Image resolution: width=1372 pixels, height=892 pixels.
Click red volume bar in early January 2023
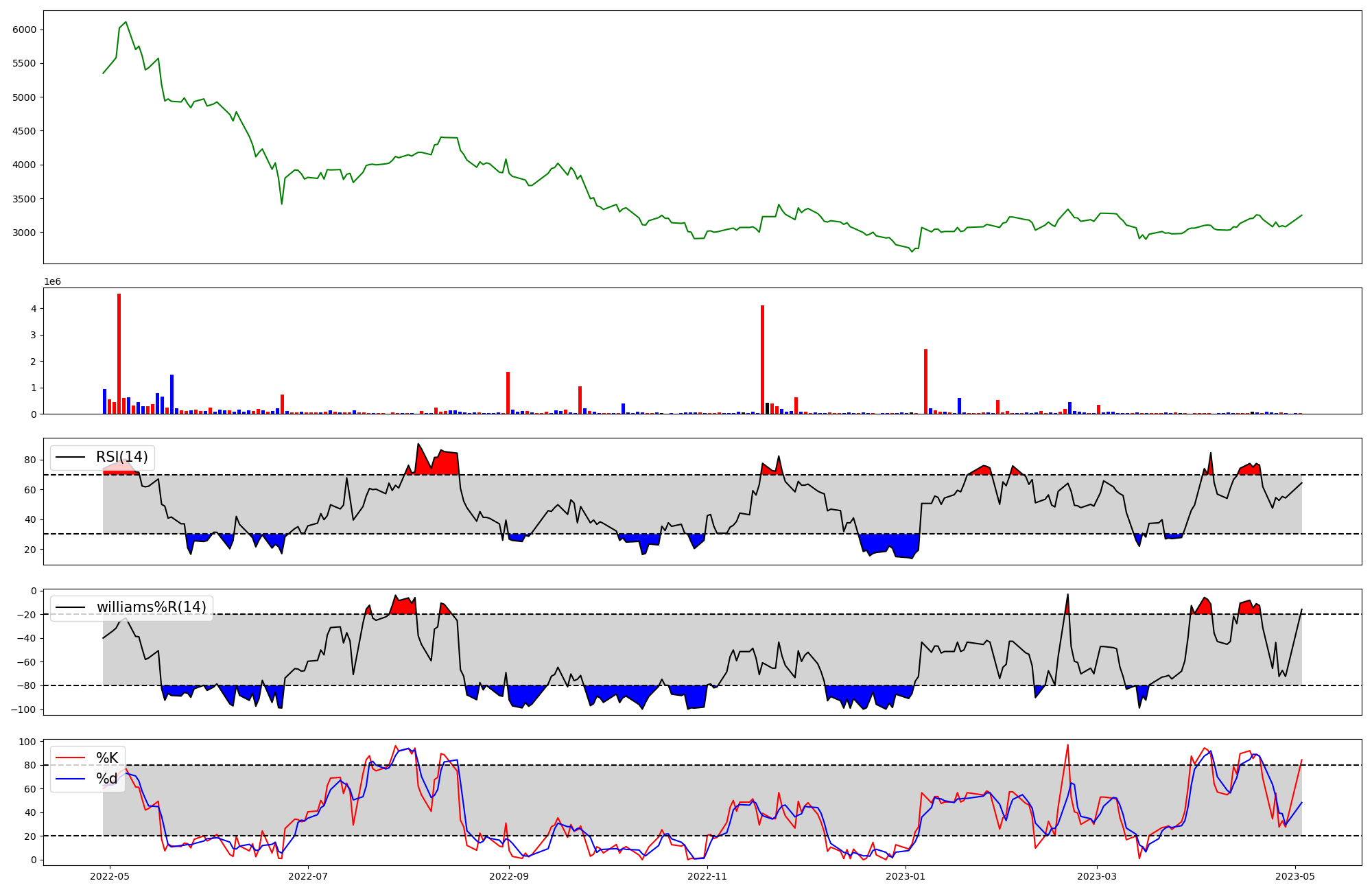(925, 382)
